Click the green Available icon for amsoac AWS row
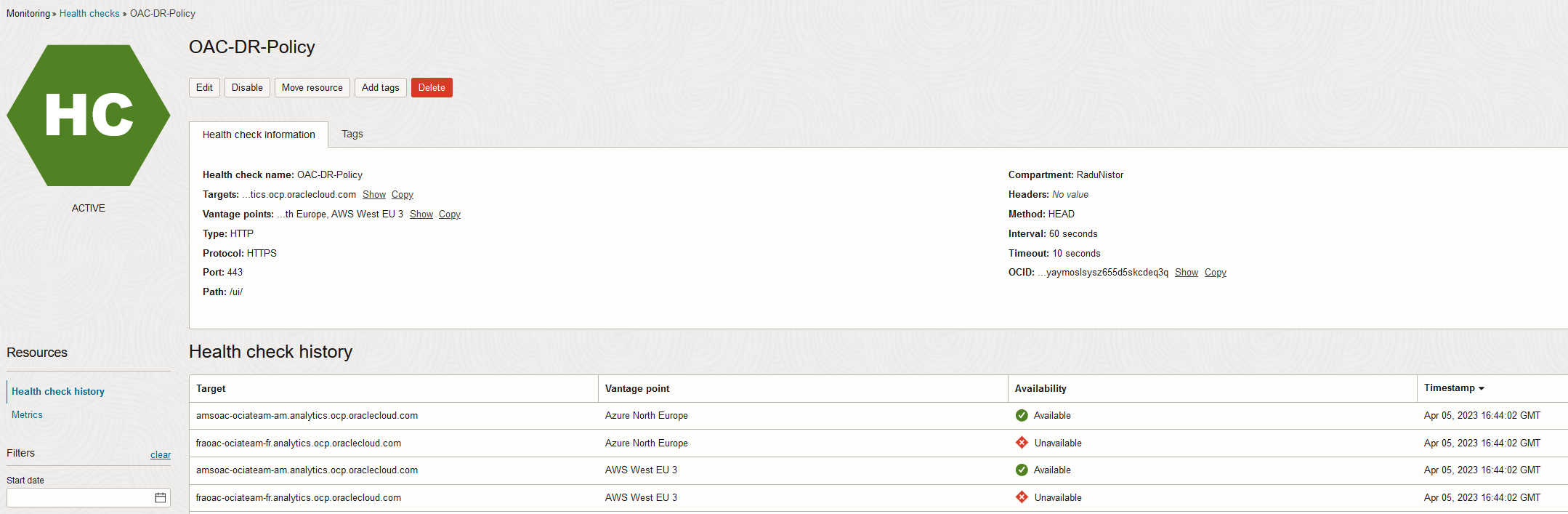The image size is (1568, 514). coord(1022,470)
